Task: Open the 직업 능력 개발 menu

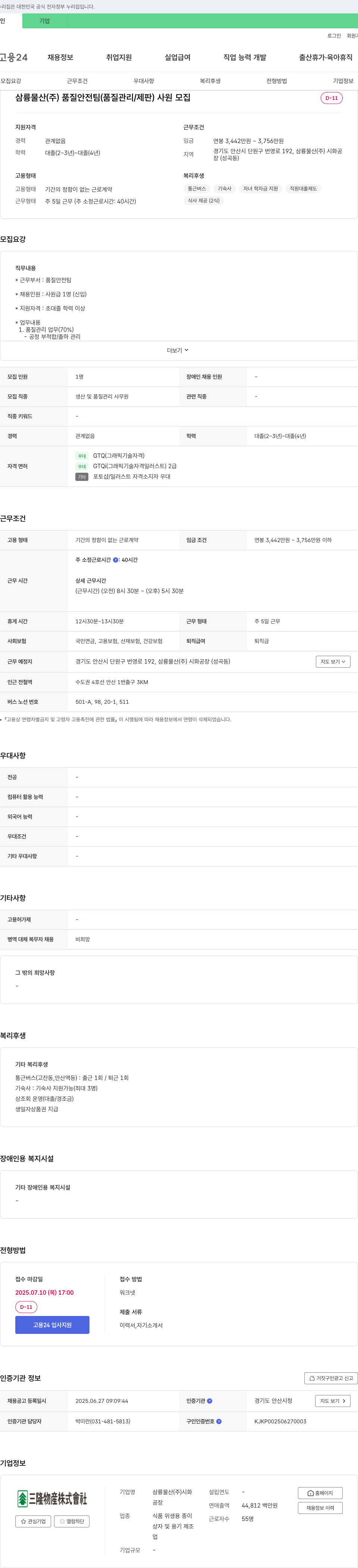Action: (x=245, y=57)
